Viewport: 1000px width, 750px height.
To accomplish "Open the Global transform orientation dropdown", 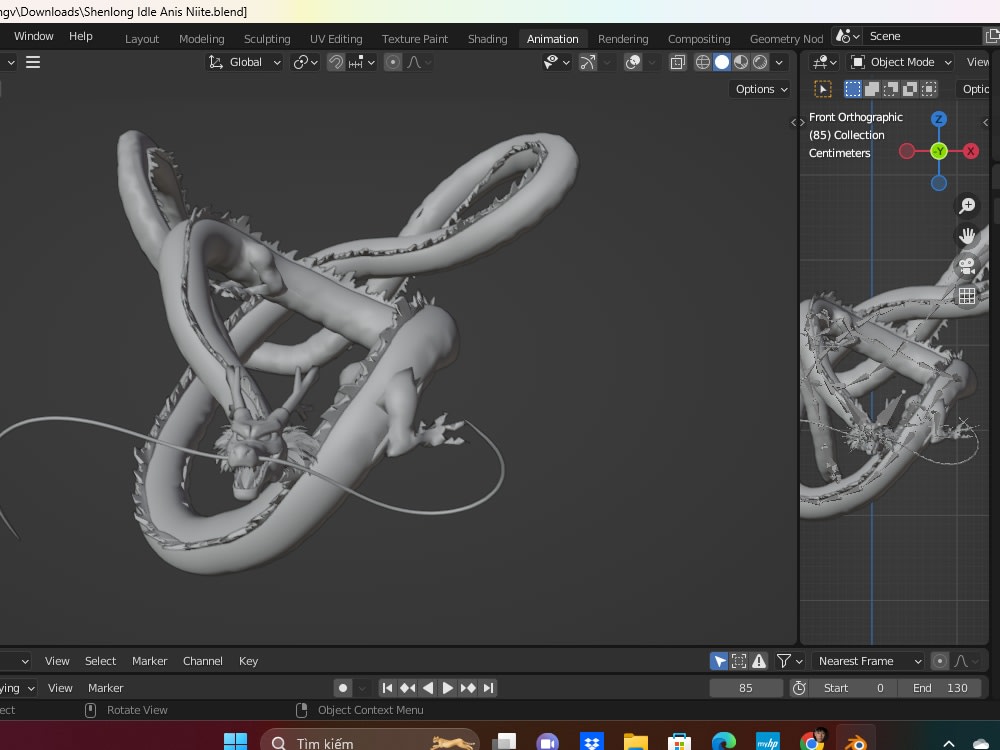I will [x=244, y=62].
